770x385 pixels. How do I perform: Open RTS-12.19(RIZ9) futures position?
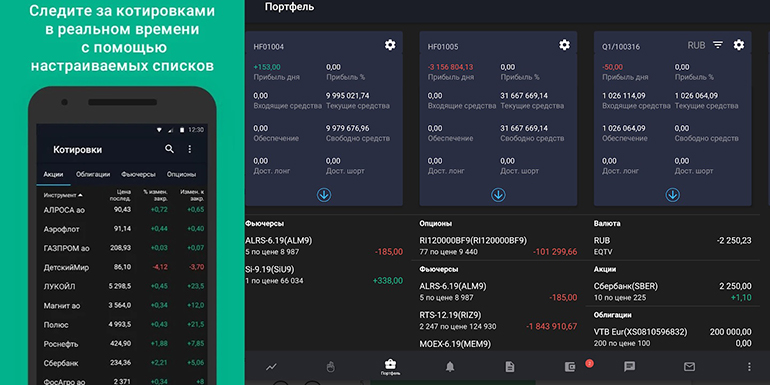click(498, 320)
